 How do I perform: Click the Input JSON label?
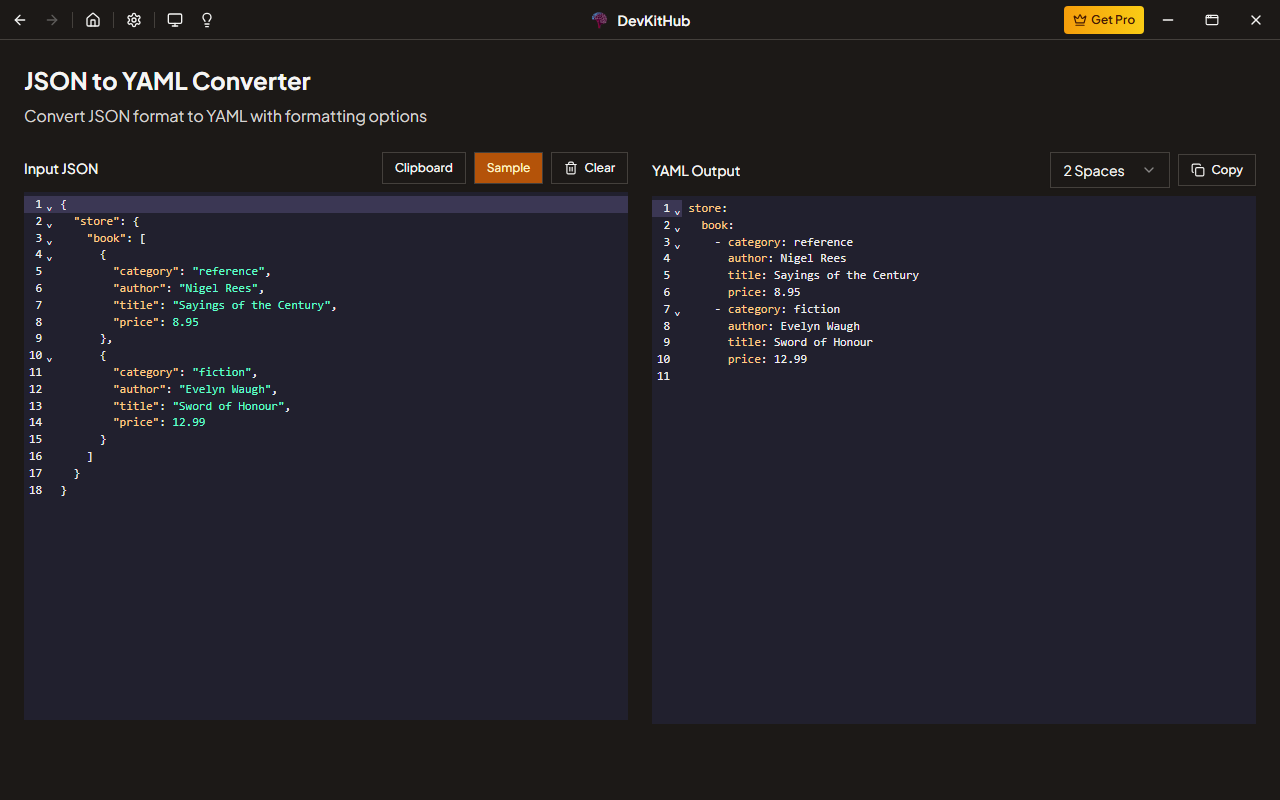click(x=61, y=169)
